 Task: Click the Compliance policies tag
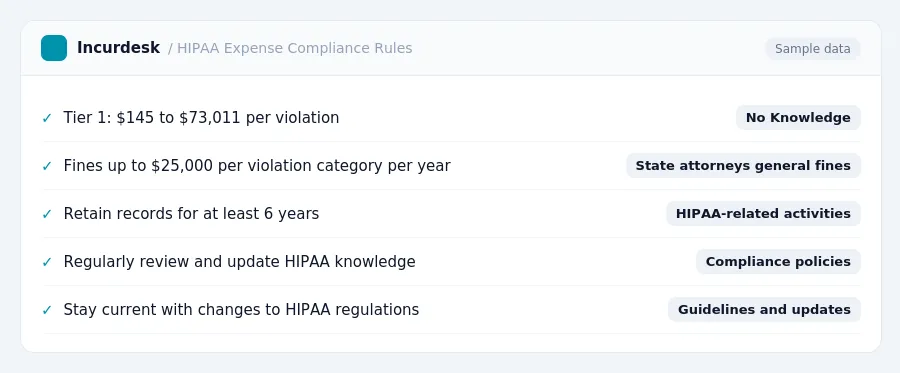coord(778,262)
